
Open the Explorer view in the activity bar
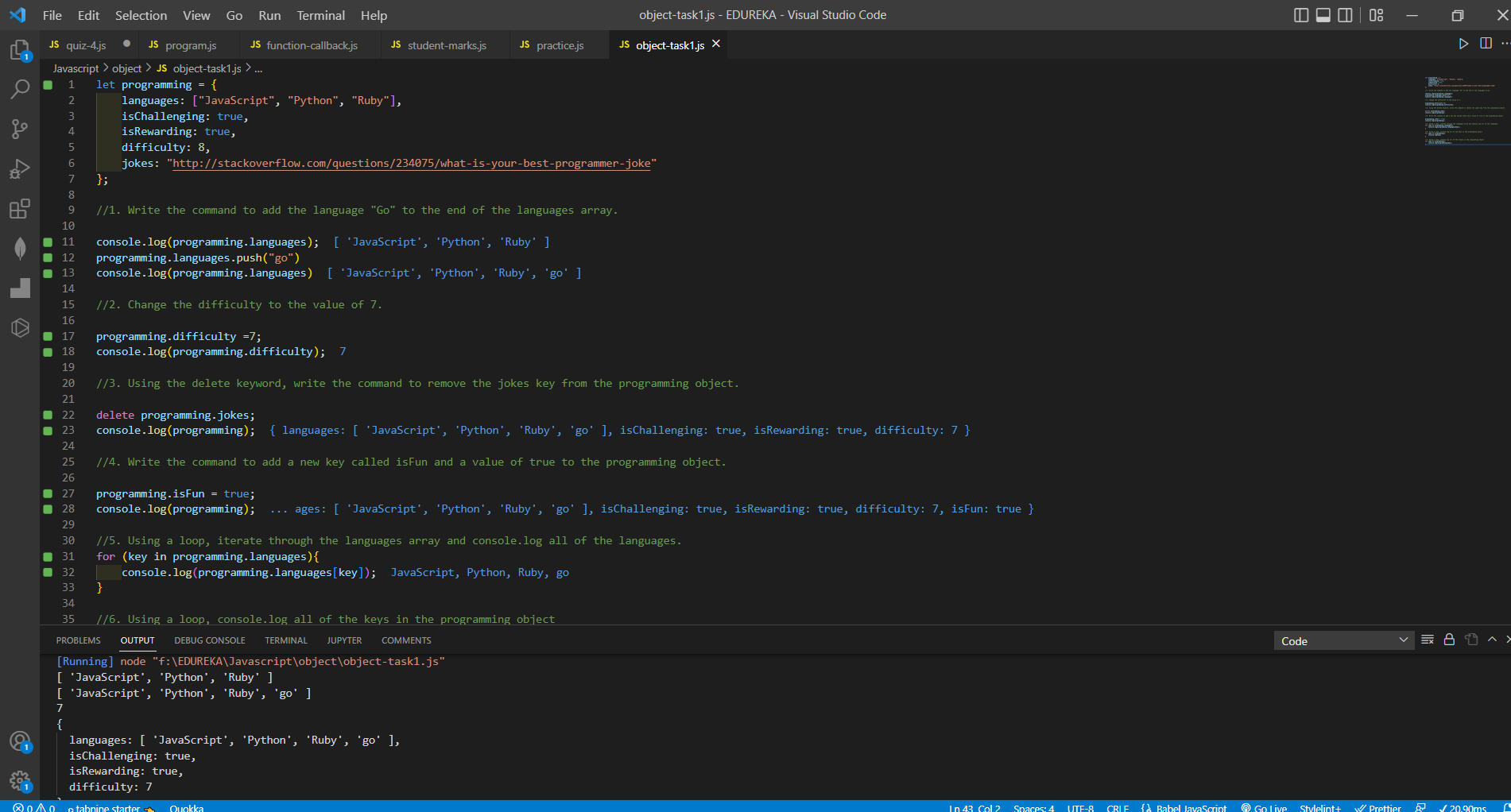pyautogui.click(x=20, y=49)
